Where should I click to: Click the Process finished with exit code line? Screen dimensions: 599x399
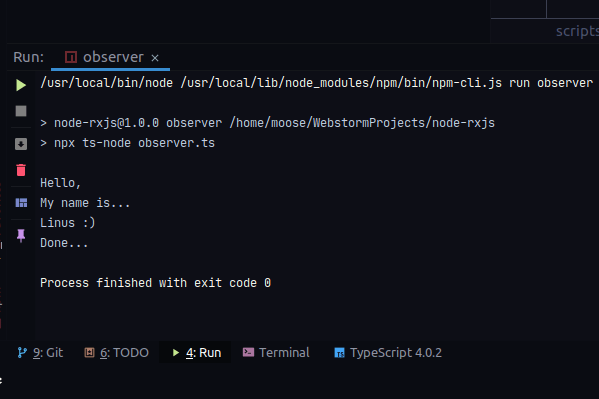pyautogui.click(x=155, y=283)
